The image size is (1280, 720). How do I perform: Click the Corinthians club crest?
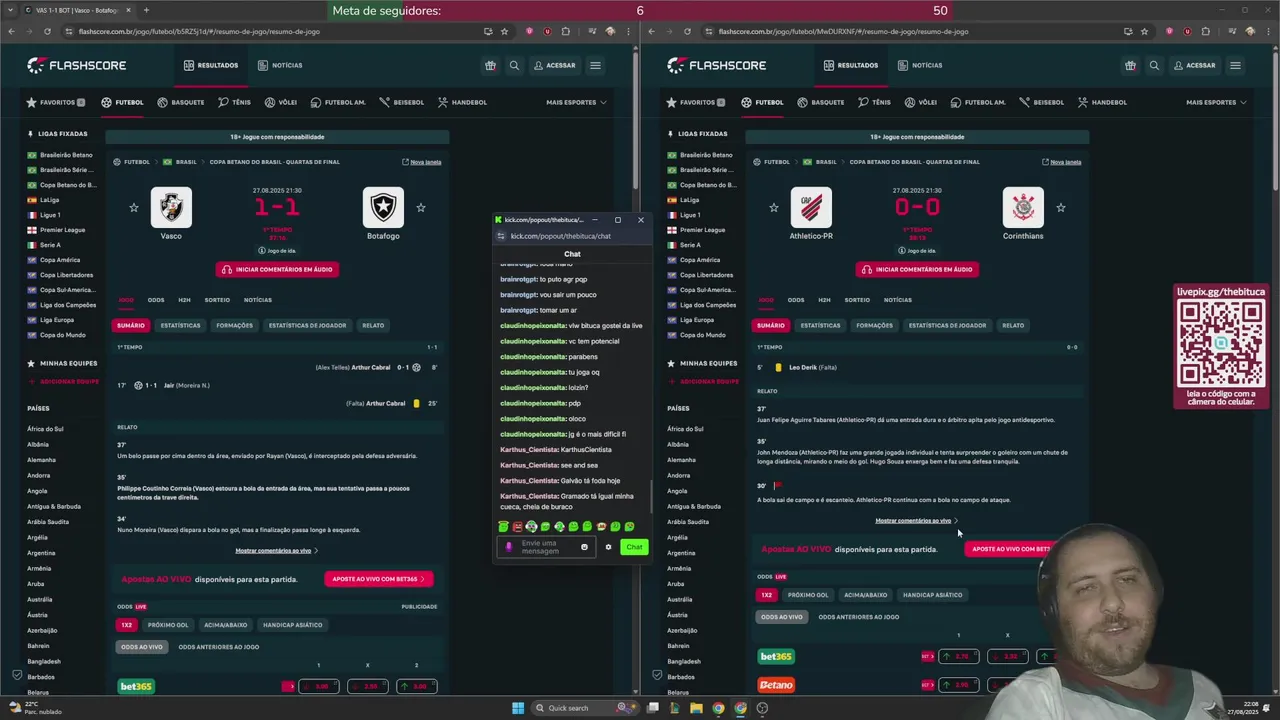coord(1023,207)
